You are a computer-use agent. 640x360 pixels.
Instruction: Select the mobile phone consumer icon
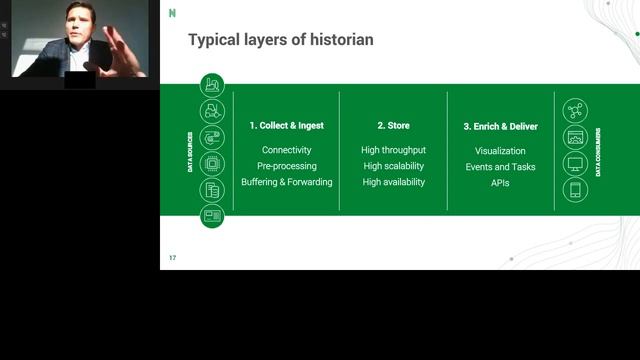[x=575, y=190]
